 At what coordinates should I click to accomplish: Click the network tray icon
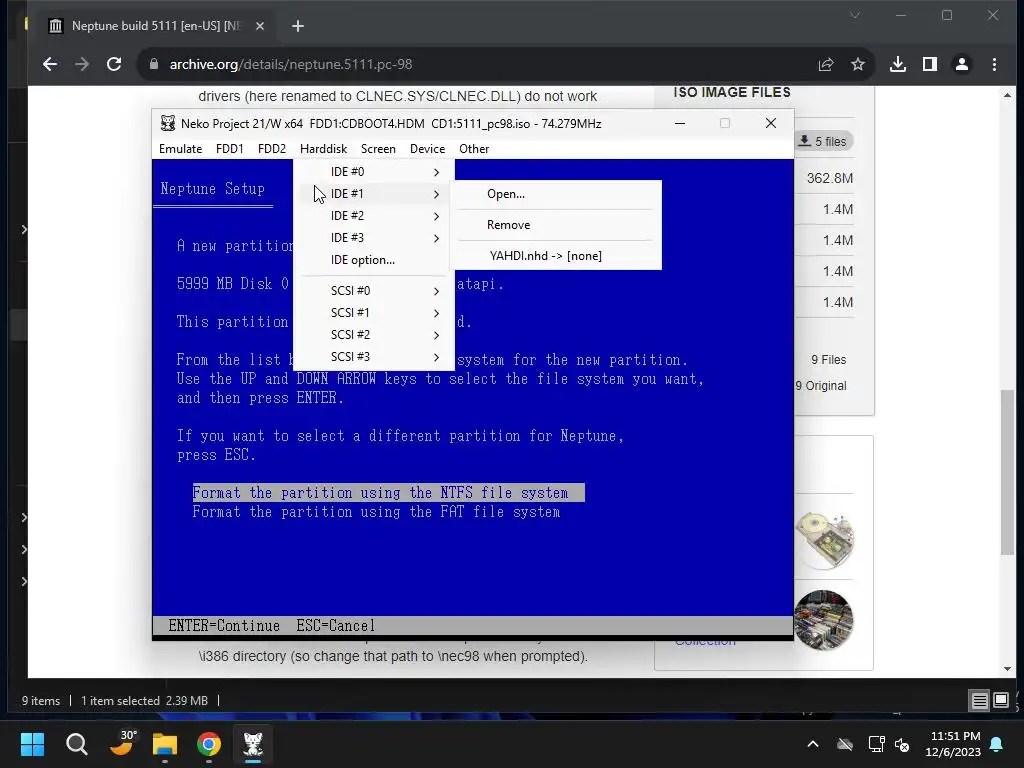pyautogui.click(x=876, y=744)
